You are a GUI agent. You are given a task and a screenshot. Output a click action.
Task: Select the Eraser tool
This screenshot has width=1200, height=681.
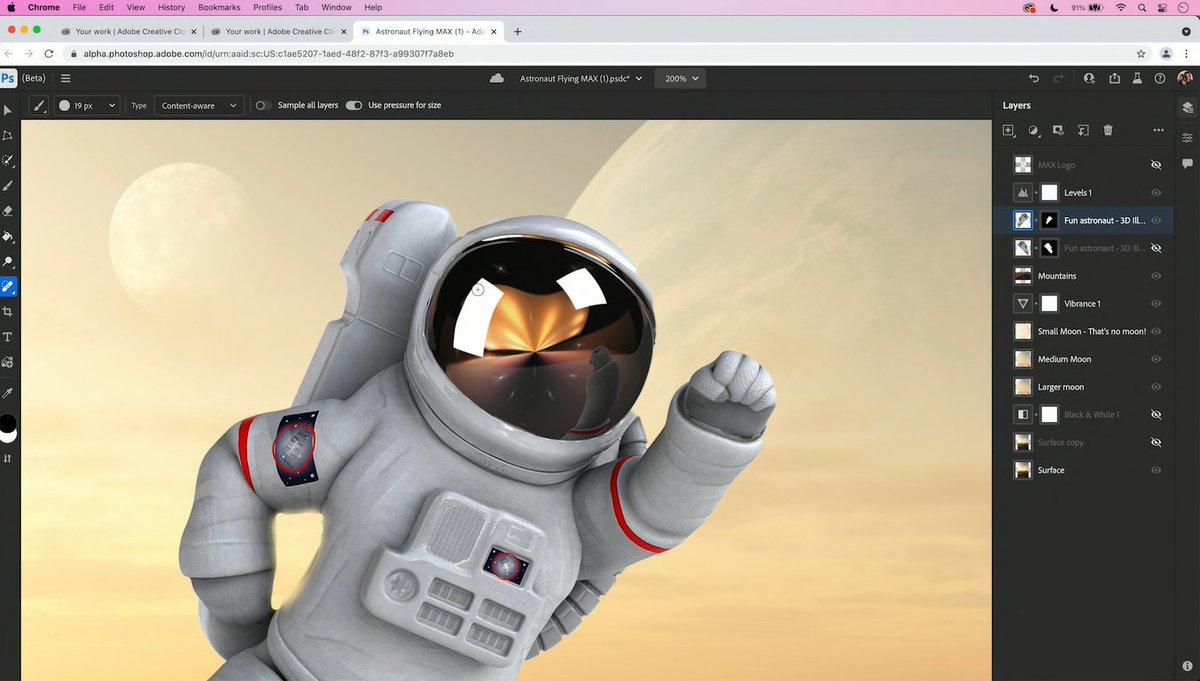(x=8, y=211)
